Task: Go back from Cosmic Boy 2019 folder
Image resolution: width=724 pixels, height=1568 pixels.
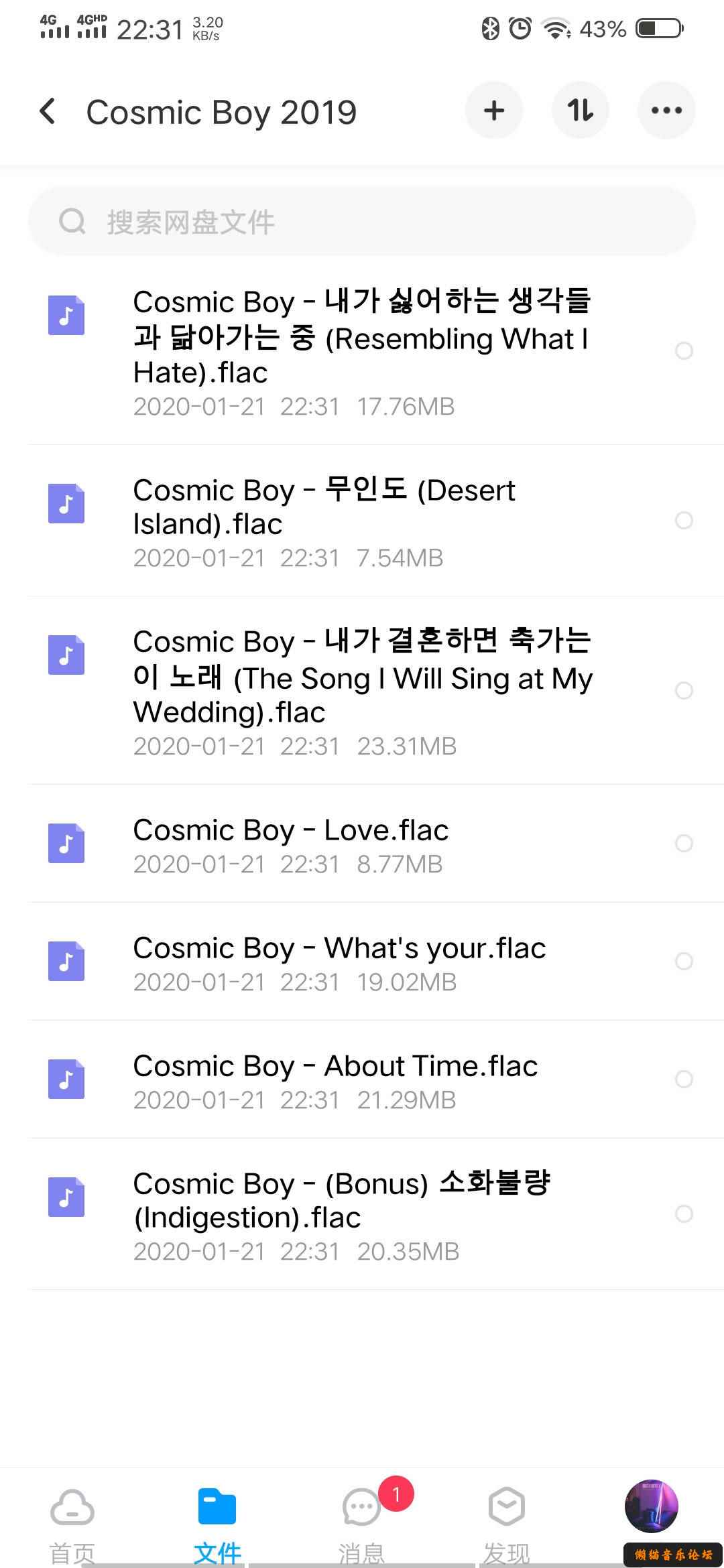Action: click(x=48, y=111)
